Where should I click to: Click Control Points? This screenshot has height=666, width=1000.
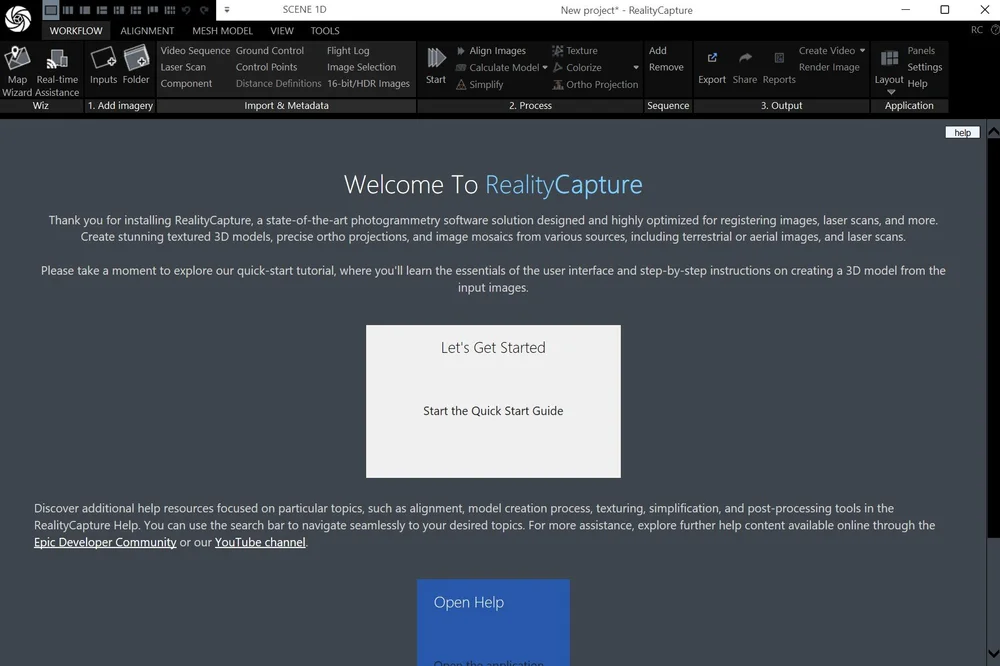(267, 67)
